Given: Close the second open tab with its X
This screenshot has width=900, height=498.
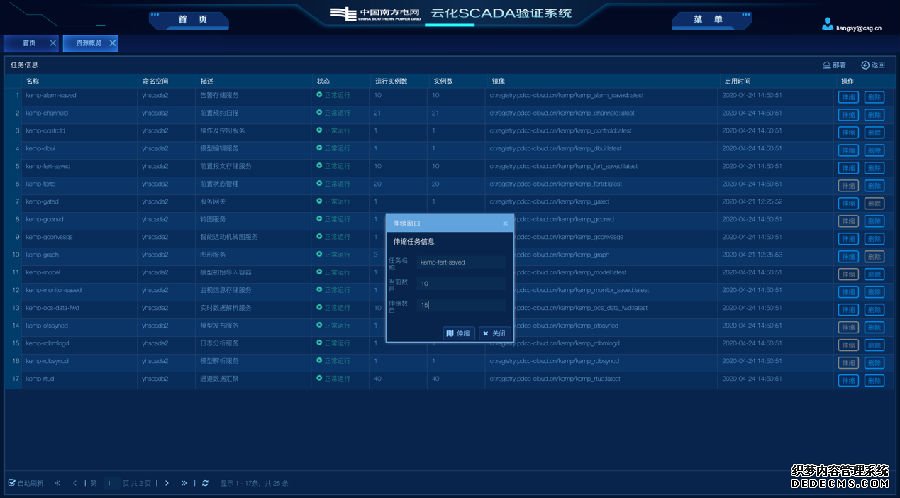Looking at the screenshot, I should click(x=112, y=43).
